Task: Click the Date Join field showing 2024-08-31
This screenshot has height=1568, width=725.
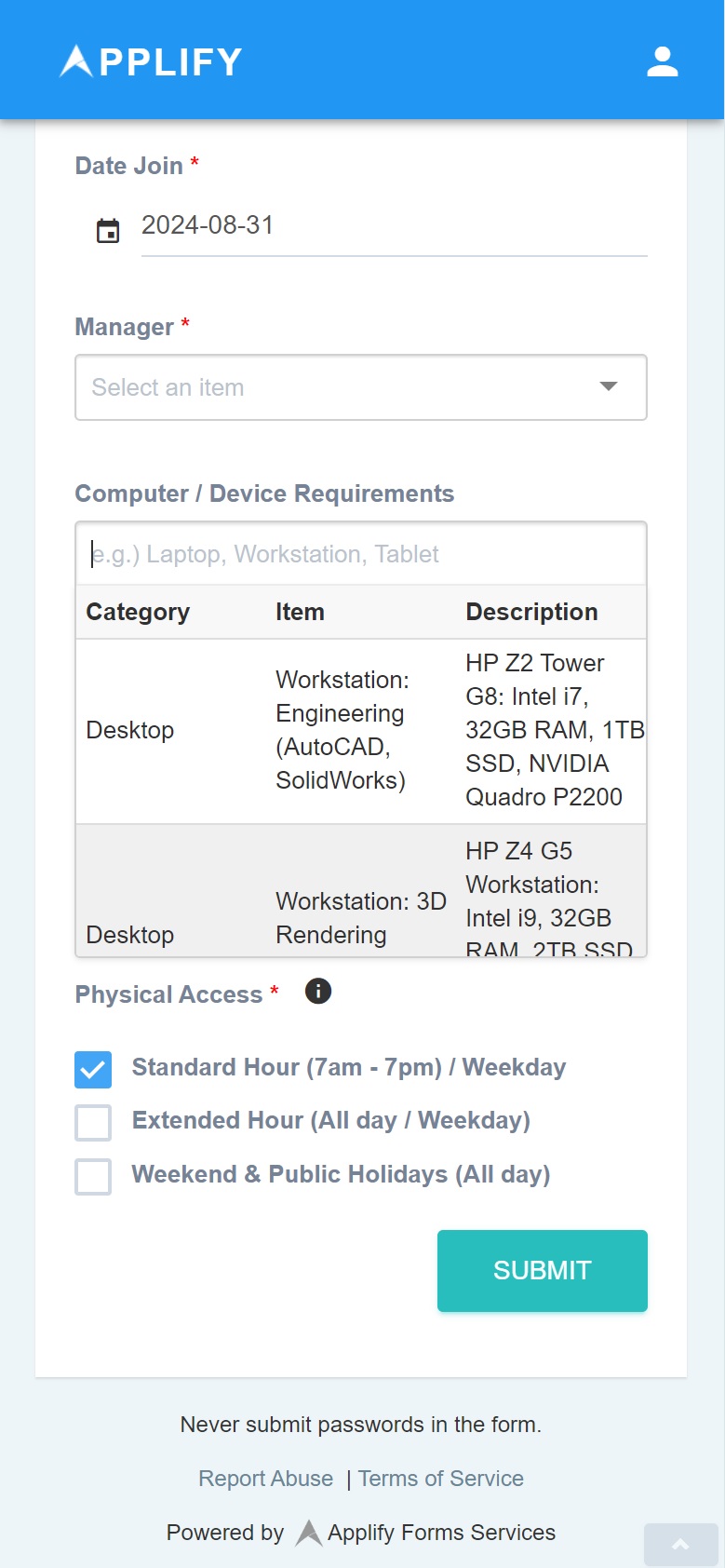Action: (393, 225)
